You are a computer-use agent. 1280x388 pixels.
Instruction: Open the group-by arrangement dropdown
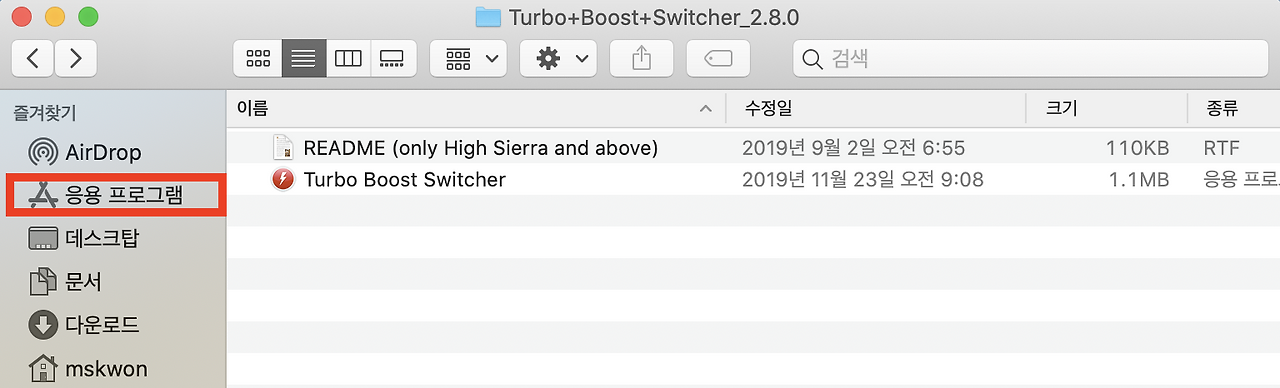[x=468, y=58]
